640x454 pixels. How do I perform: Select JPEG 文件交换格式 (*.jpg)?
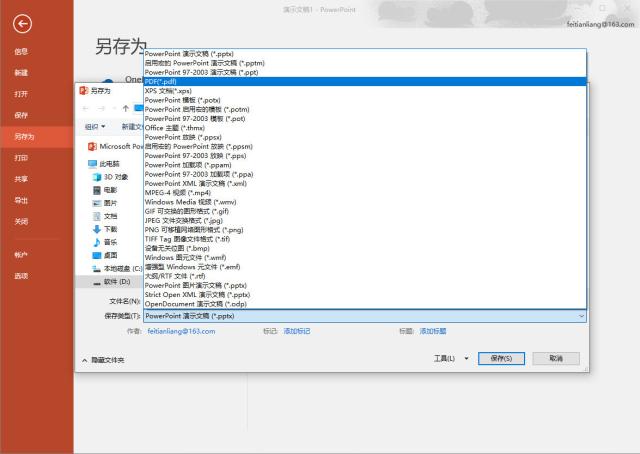pyautogui.click(x=365, y=220)
